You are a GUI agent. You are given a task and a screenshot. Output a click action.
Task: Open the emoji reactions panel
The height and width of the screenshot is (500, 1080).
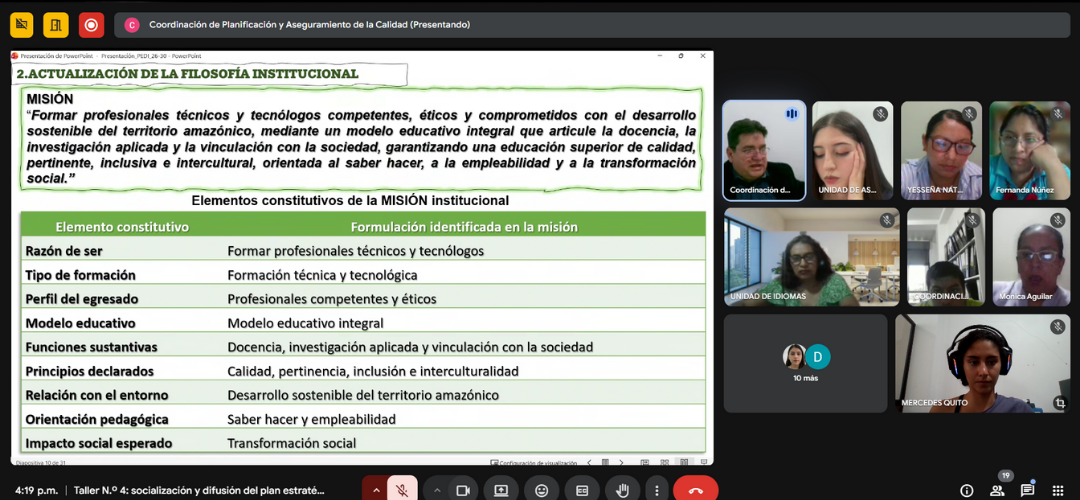[541, 490]
